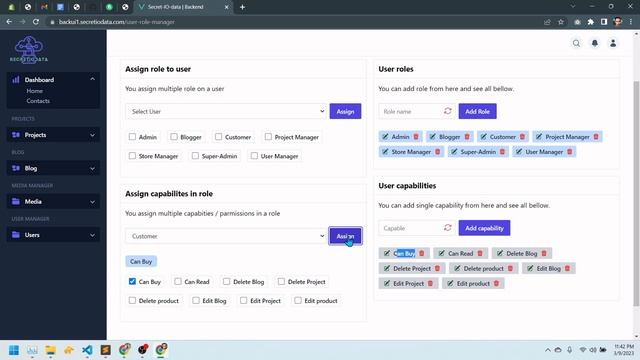Open the search icon in header
This screenshot has height=360, width=640.
(x=576, y=43)
